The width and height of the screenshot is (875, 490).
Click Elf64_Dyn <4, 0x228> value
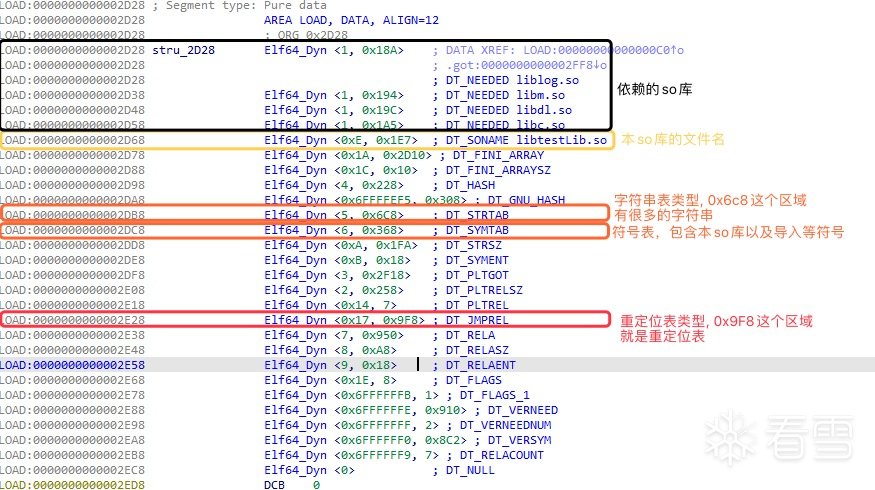[334, 185]
